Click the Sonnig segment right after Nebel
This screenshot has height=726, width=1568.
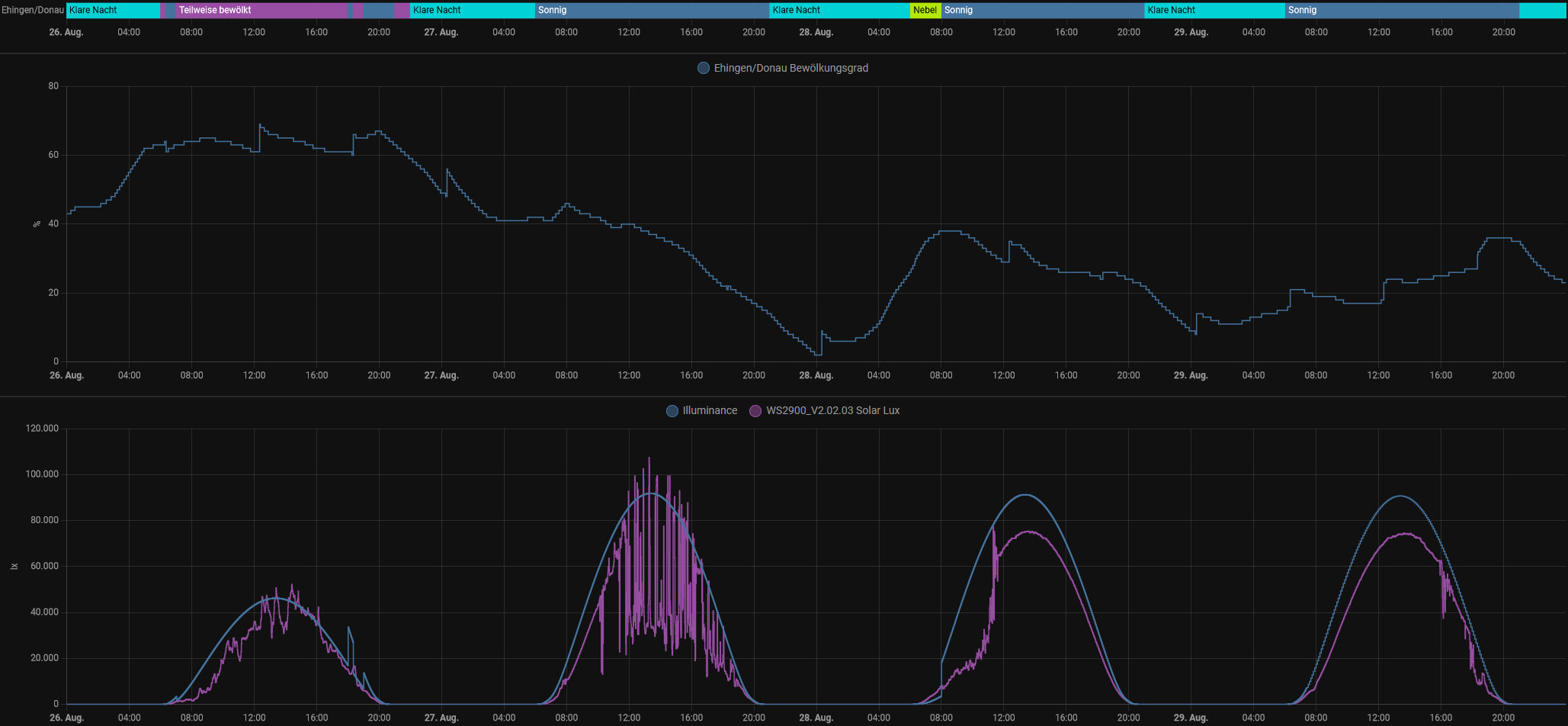[1042, 10]
